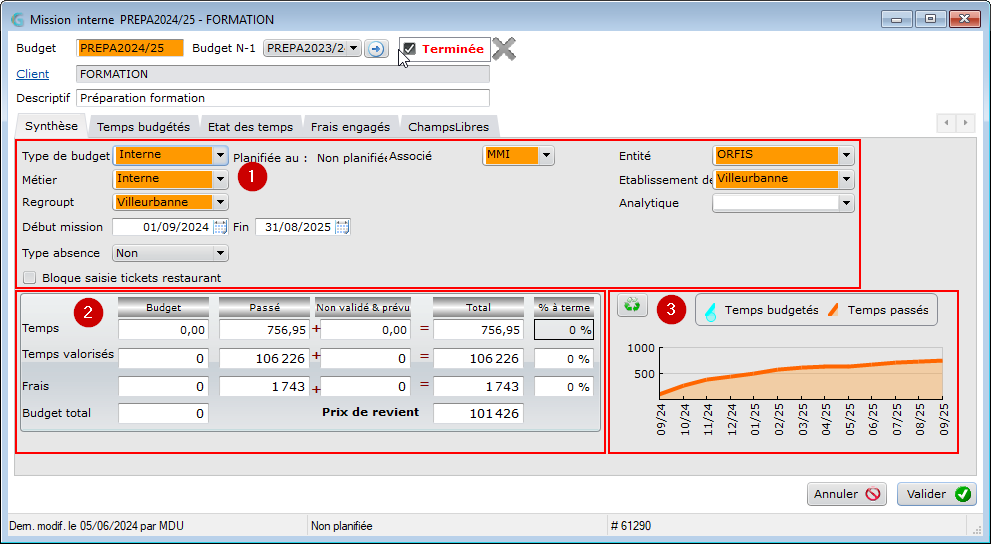
Task: Click the Annuler button
Action: (847, 494)
